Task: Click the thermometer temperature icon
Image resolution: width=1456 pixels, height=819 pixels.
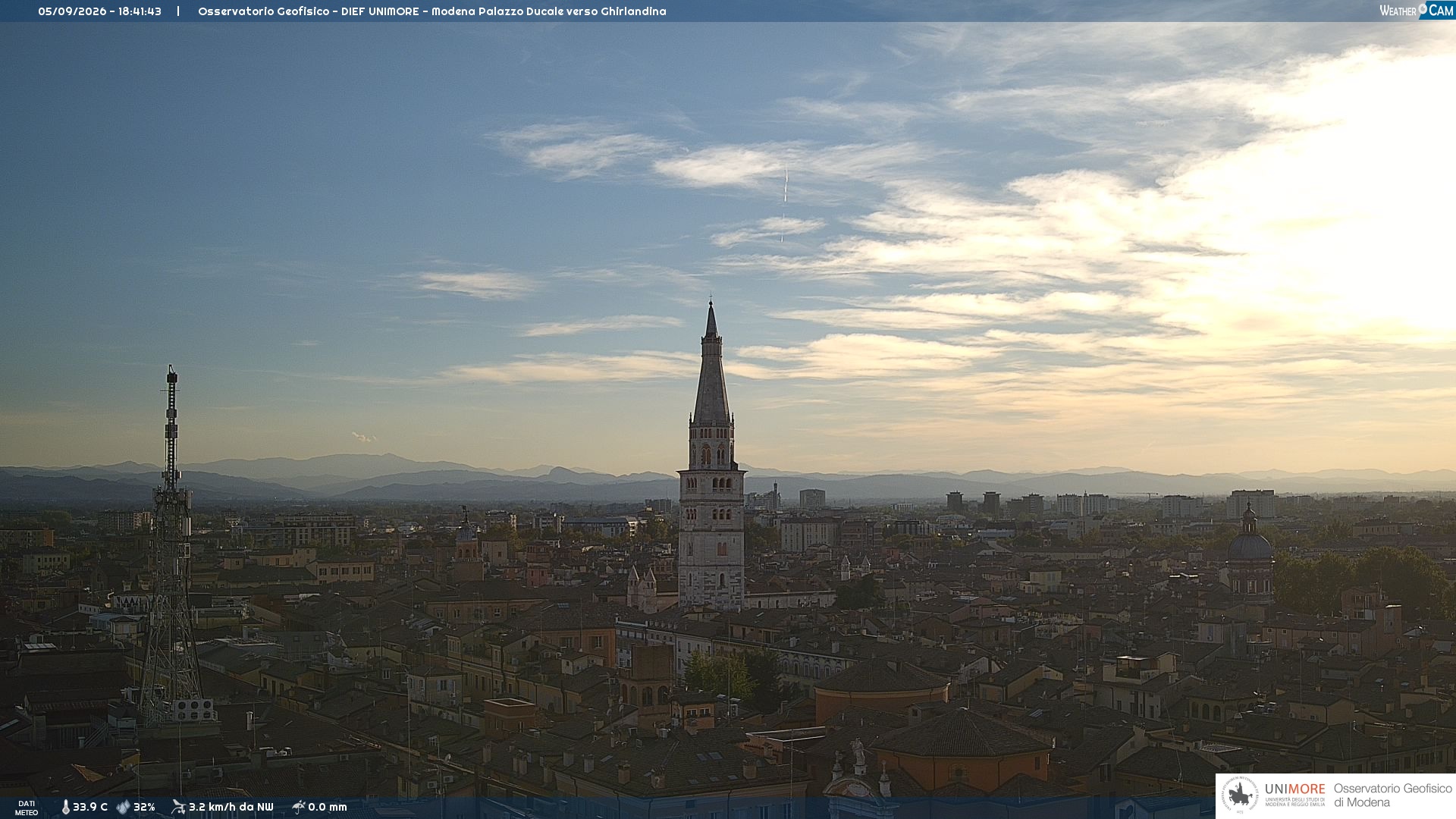Action: pyautogui.click(x=65, y=807)
